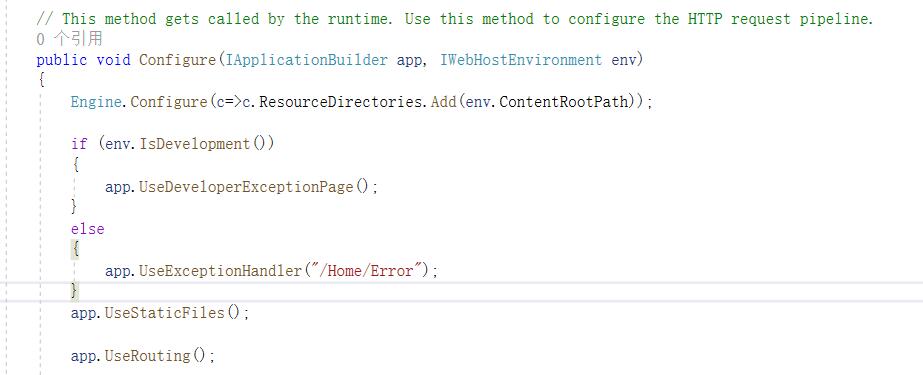This screenshot has height=375, width=923.
Task: Click the IsDevelopment method call
Action: coord(195,144)
